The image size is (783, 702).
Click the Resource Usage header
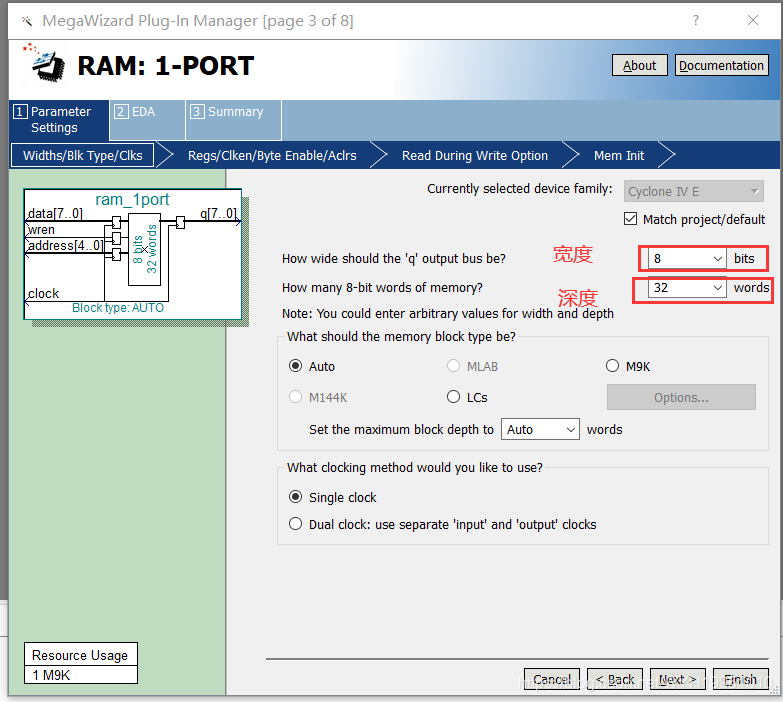(x=80, y=655)
